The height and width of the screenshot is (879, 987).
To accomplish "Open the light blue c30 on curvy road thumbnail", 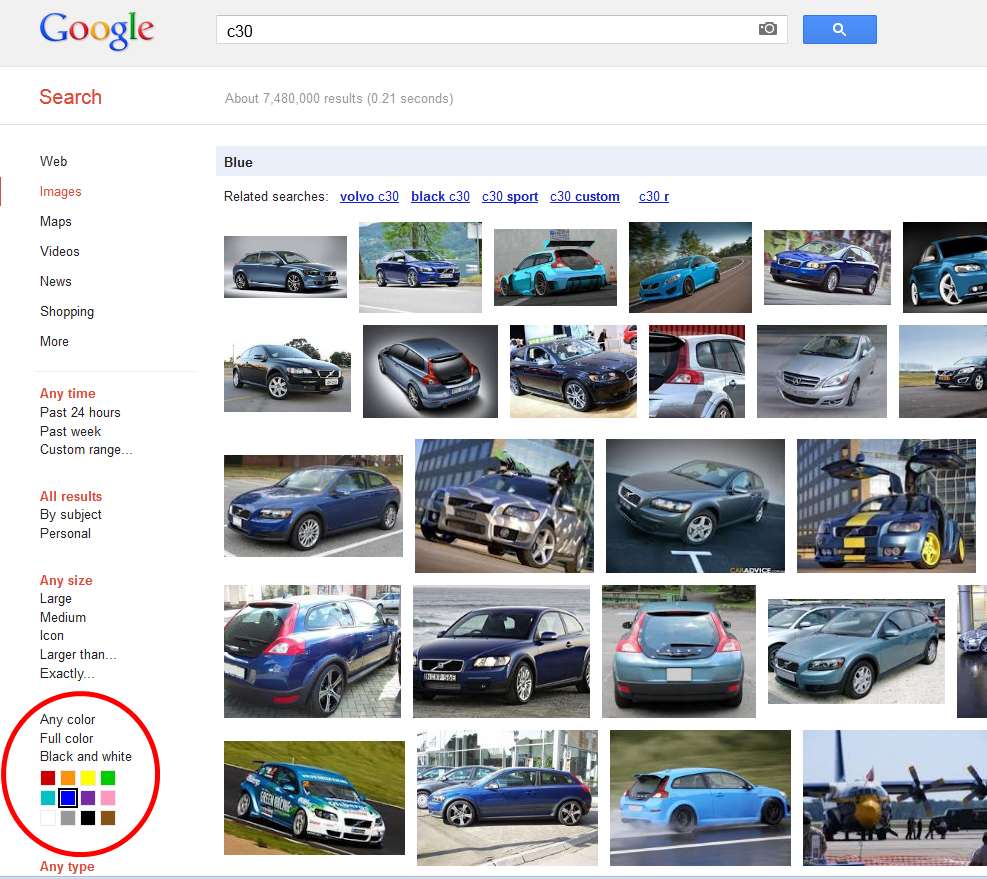I will tap(690, 268).
